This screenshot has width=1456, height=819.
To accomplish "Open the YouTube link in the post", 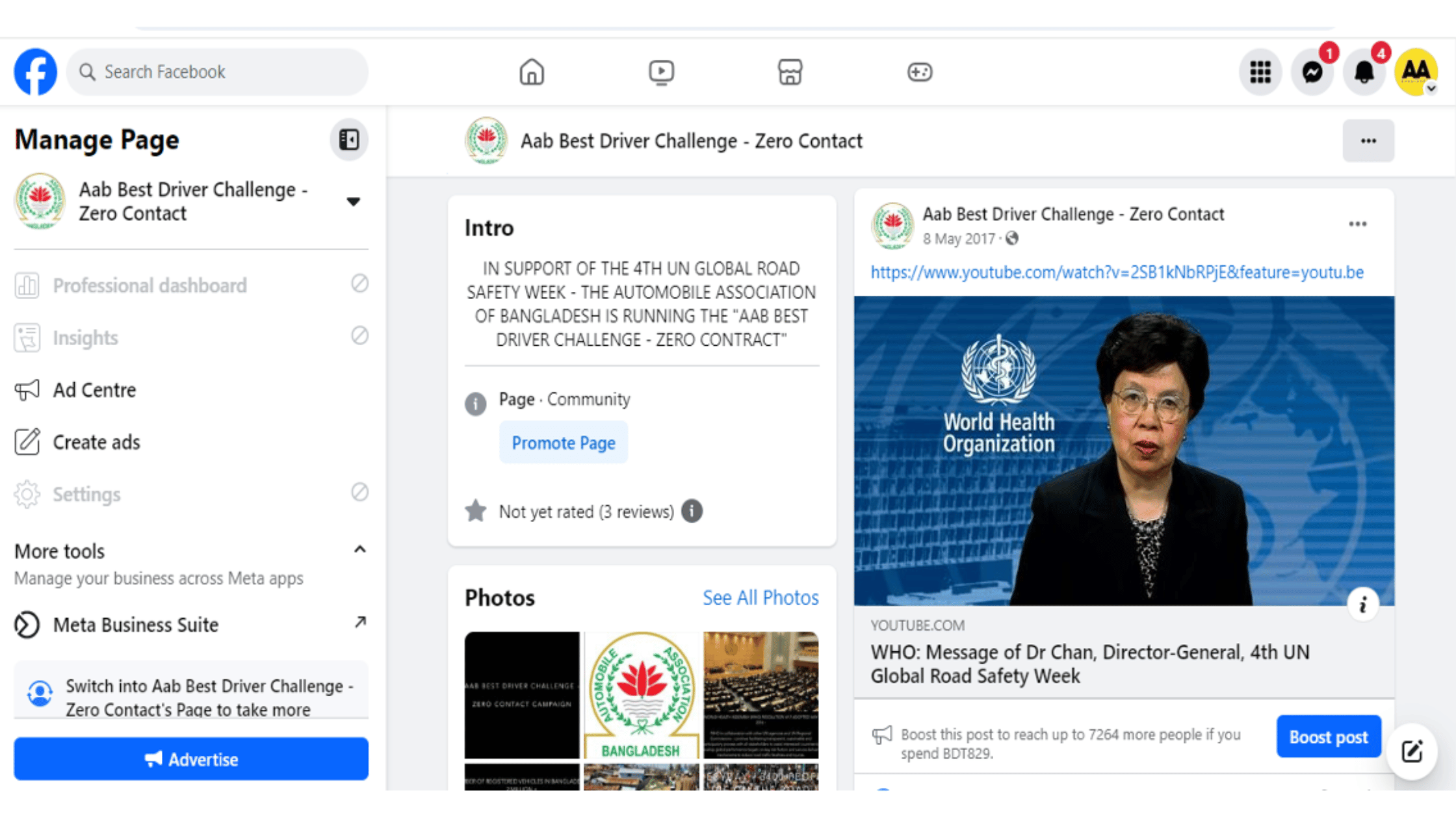I will 1117,272.
